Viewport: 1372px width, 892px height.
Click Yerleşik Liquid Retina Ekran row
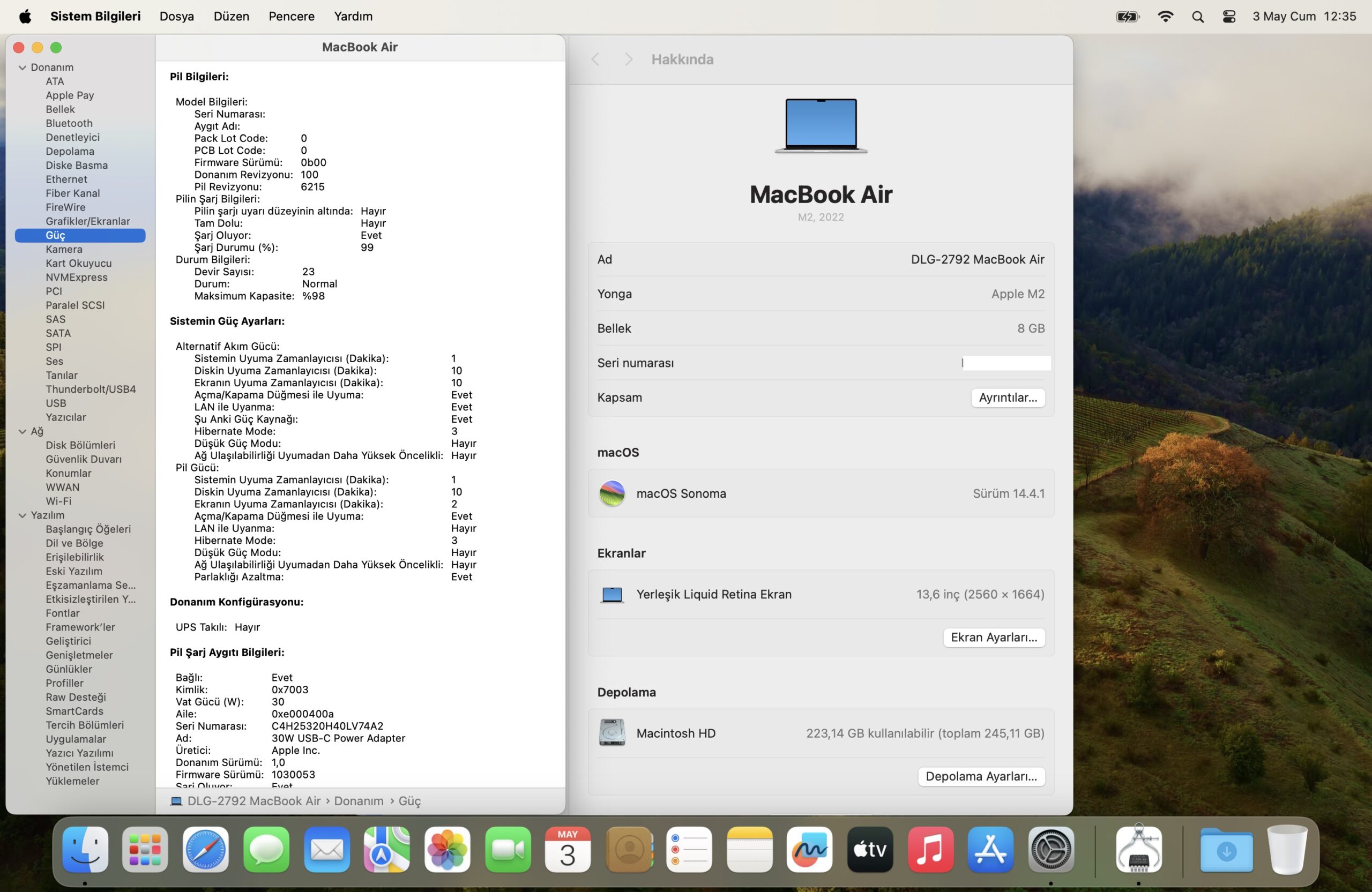[x=821, y=594]
